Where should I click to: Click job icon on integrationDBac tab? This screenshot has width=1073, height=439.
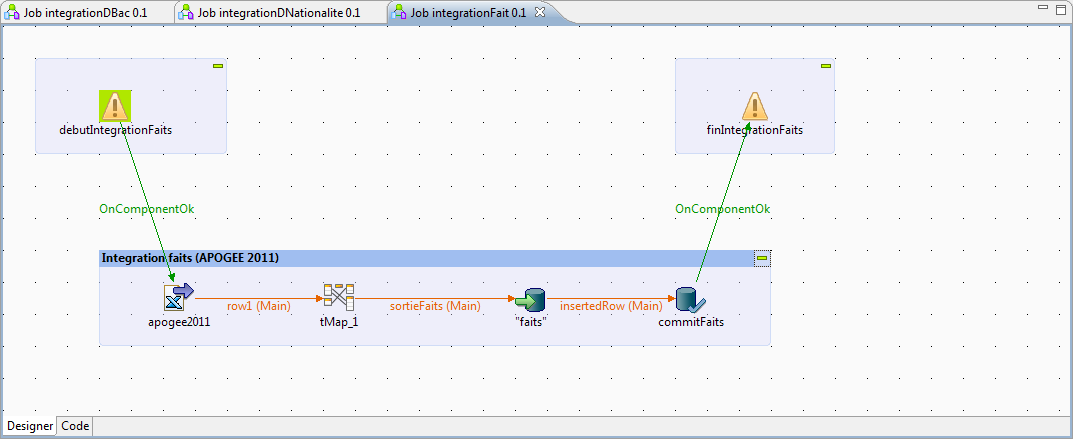click(x=15, y=12)
